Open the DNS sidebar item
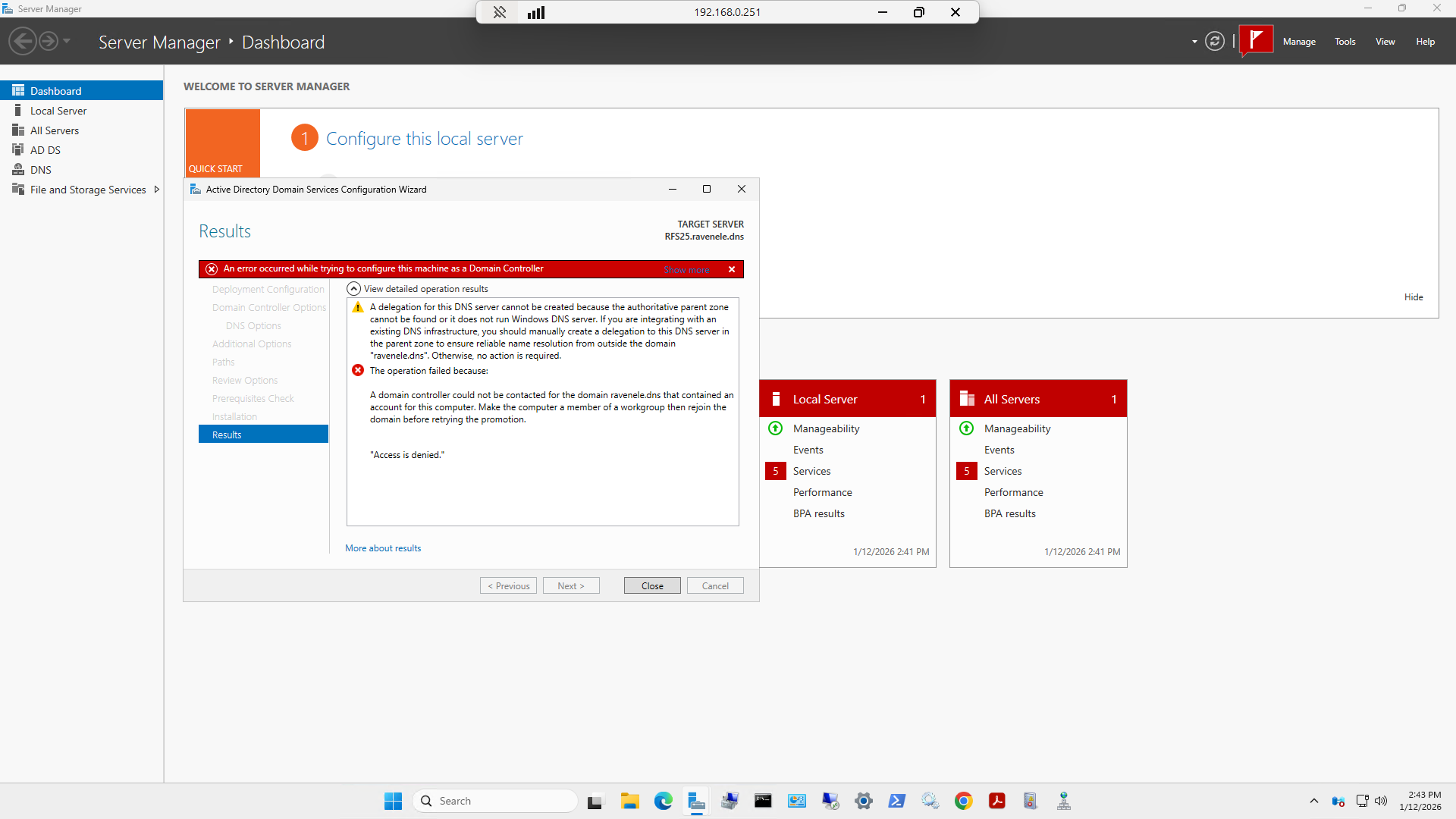1456x819 pixels. pos(41,170)
